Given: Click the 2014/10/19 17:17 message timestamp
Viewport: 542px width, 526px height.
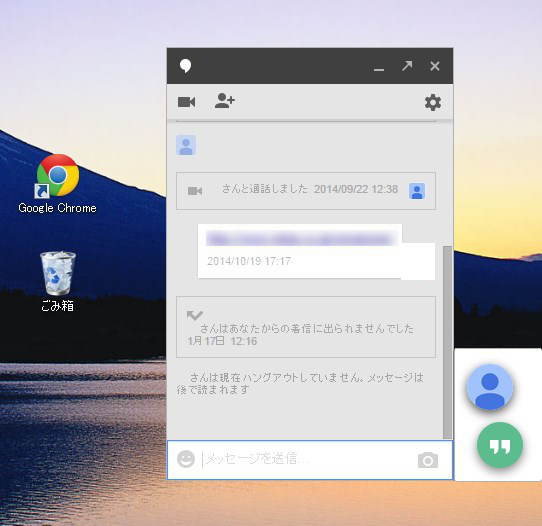Looking at the screenshot, I should 249,261.
